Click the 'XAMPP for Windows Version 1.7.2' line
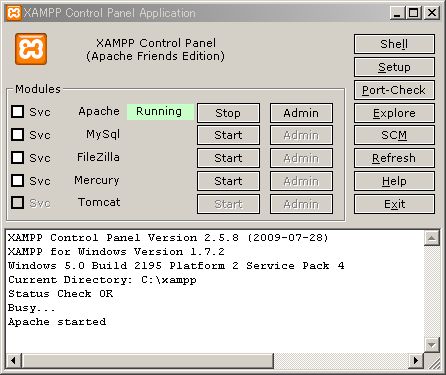Image resolution: width=446 pixels, height=375 pixels. (116, 252)
